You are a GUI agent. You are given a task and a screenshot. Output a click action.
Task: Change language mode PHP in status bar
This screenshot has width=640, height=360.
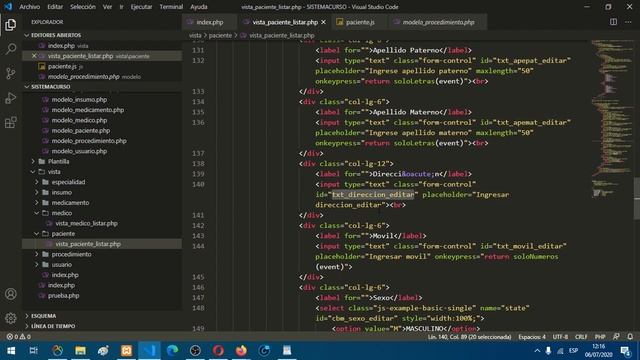click(600, 337)
